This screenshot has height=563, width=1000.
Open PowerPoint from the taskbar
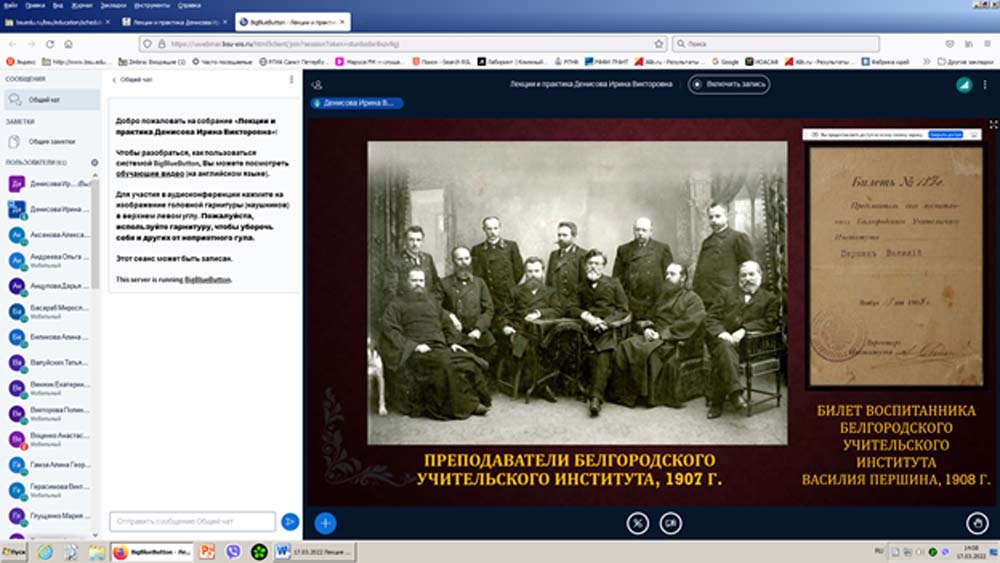[x=206, y=551]
